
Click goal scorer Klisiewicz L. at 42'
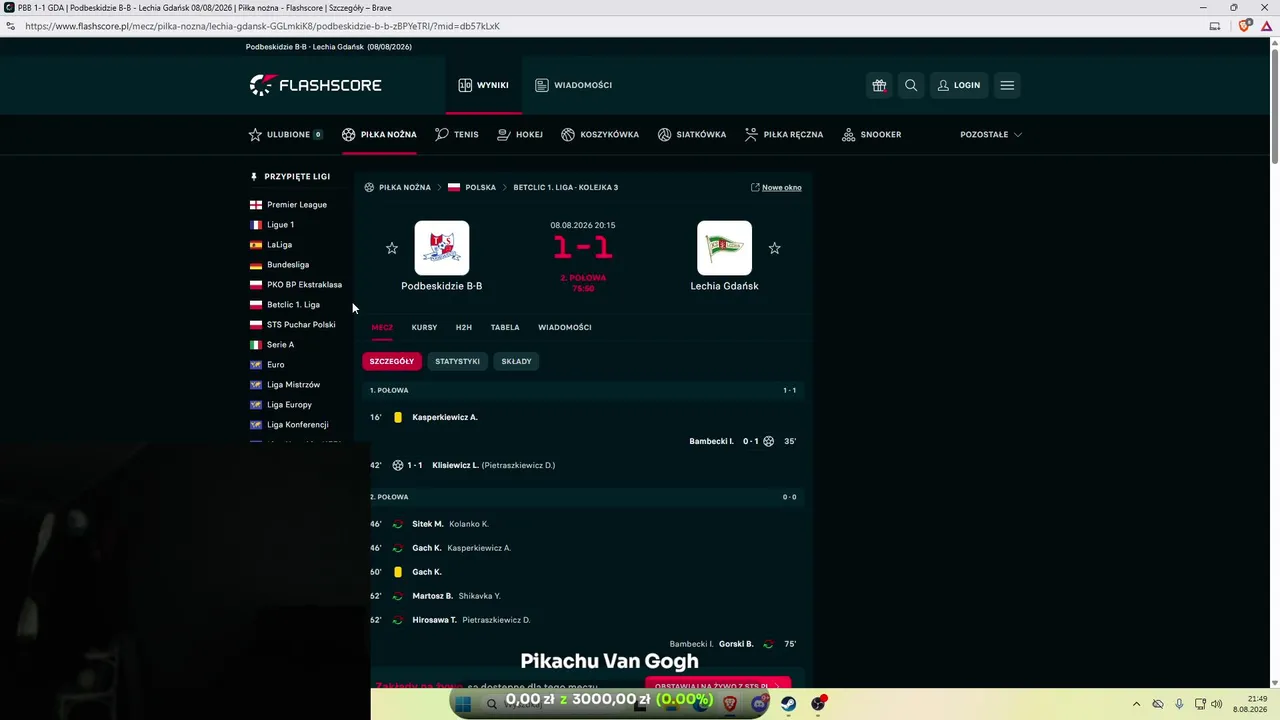pyautogui.click(x=455, y=465)
